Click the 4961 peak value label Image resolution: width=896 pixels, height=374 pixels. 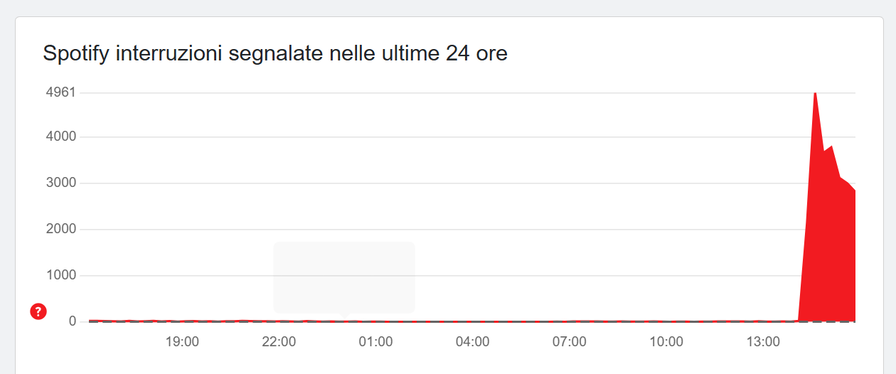pos(61,93)
